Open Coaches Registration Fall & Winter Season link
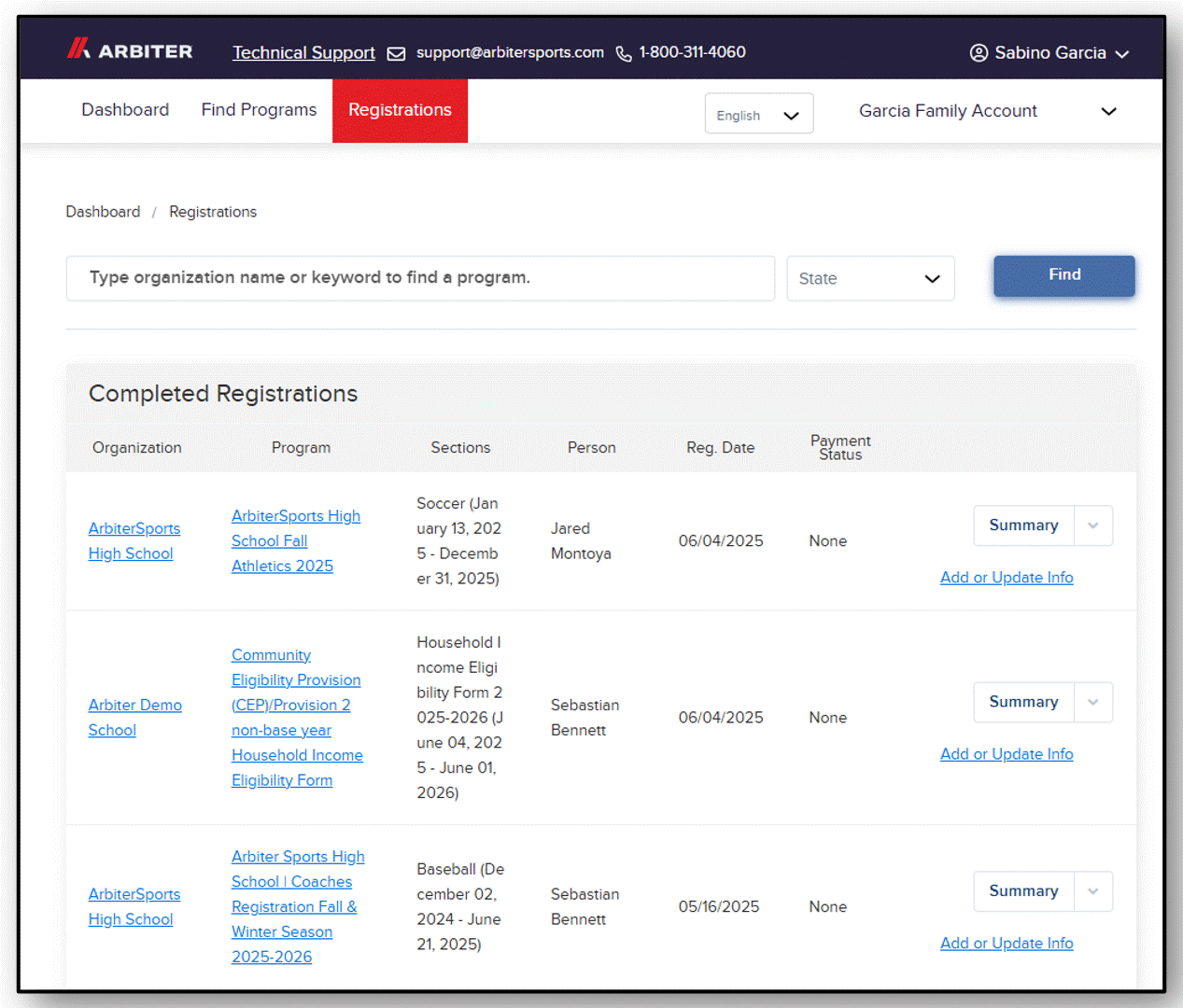The width and height of the screenshot is (1183, 1008). 298,907
